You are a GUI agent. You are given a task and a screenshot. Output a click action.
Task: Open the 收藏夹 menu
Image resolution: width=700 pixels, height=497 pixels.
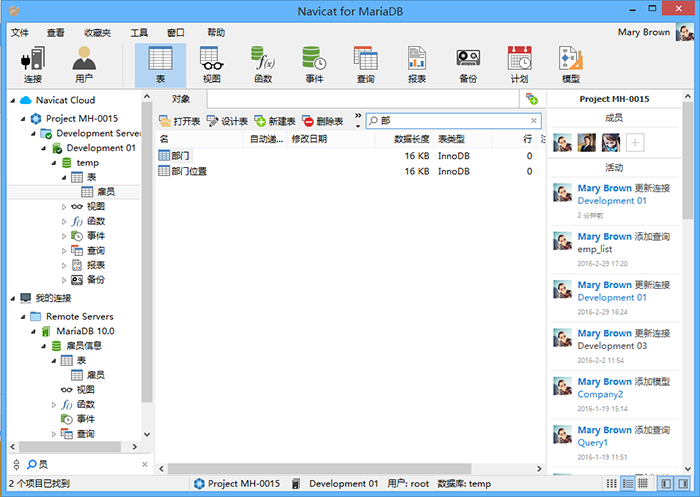tap(97, 33)
